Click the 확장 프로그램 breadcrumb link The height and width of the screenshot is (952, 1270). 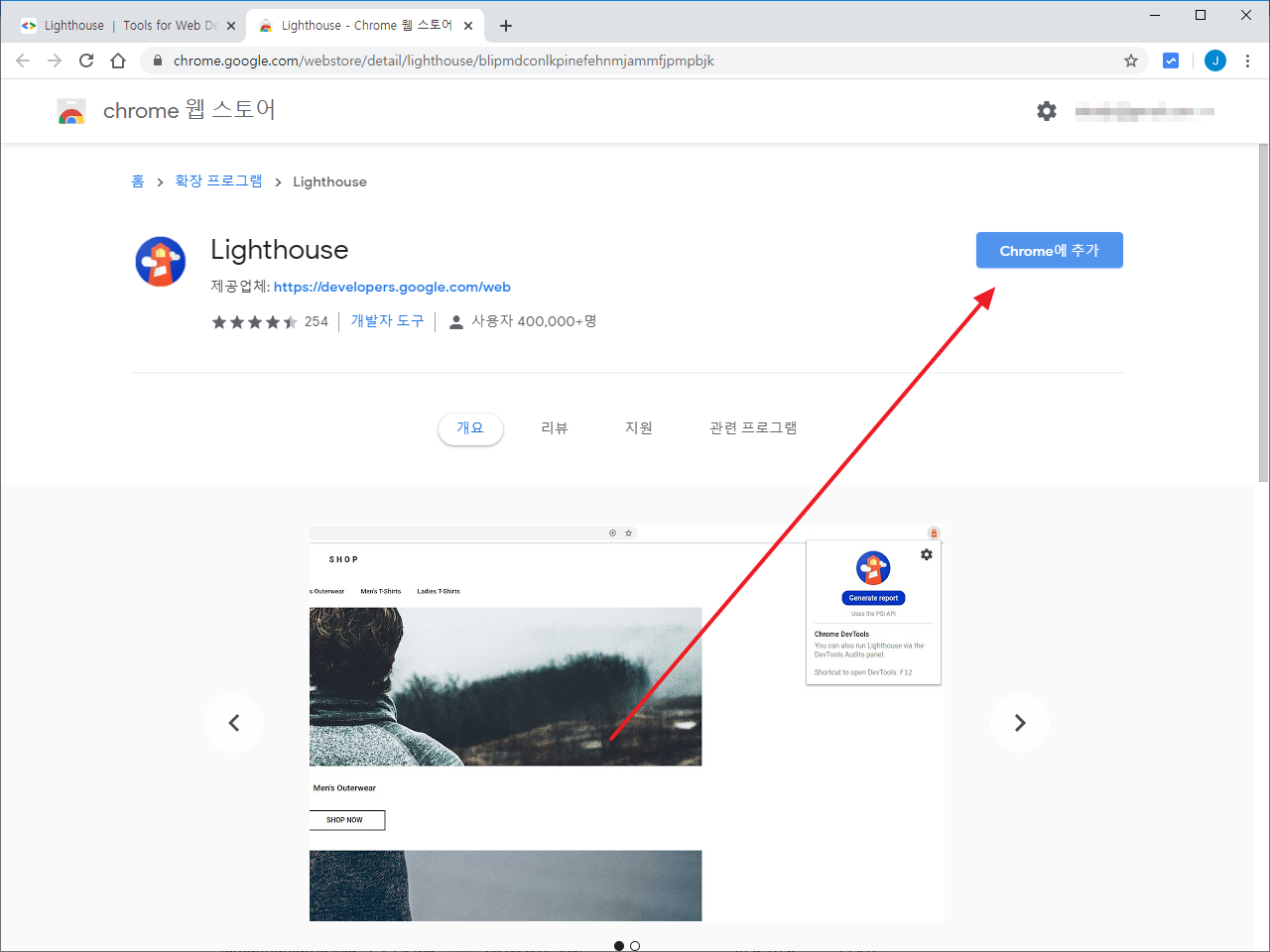pyautogui.click(x=218, y=181)
